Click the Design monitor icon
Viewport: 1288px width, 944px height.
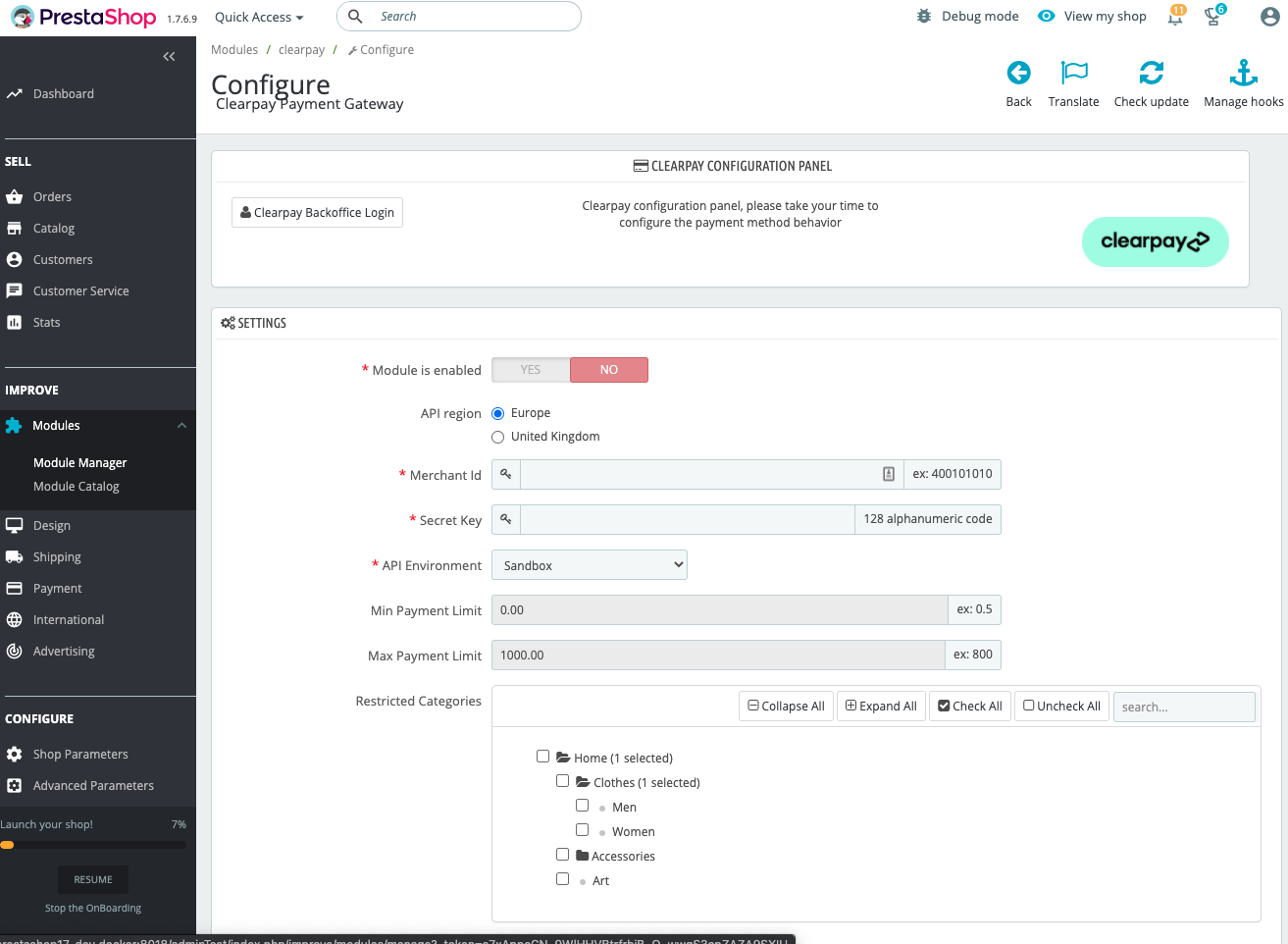click(14, 526)
